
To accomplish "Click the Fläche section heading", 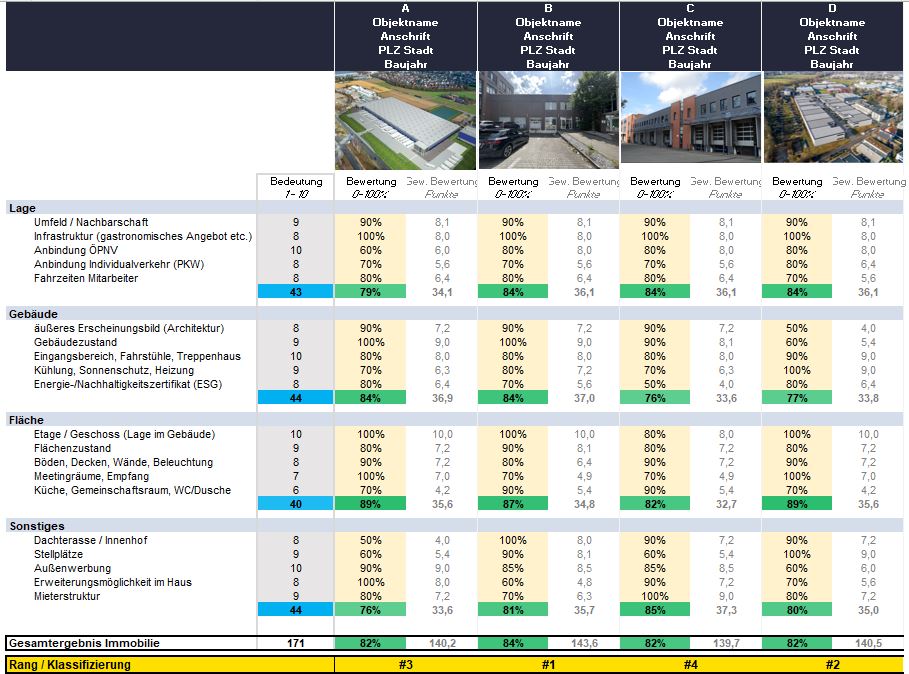I will (25, 420).
